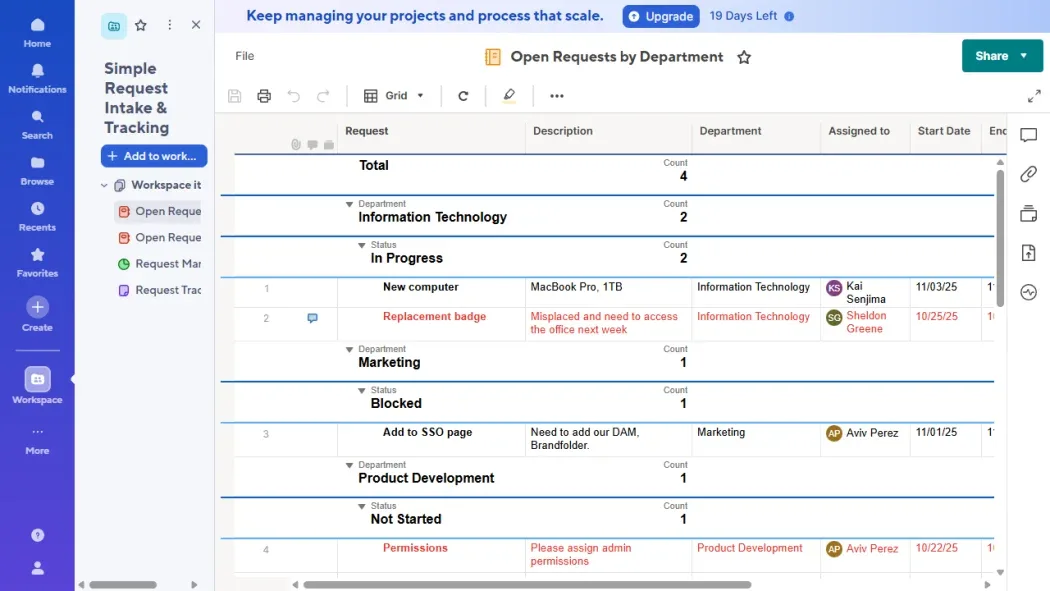
Task: Open Recents in the sidebar
Action: (x=38, y=217)
